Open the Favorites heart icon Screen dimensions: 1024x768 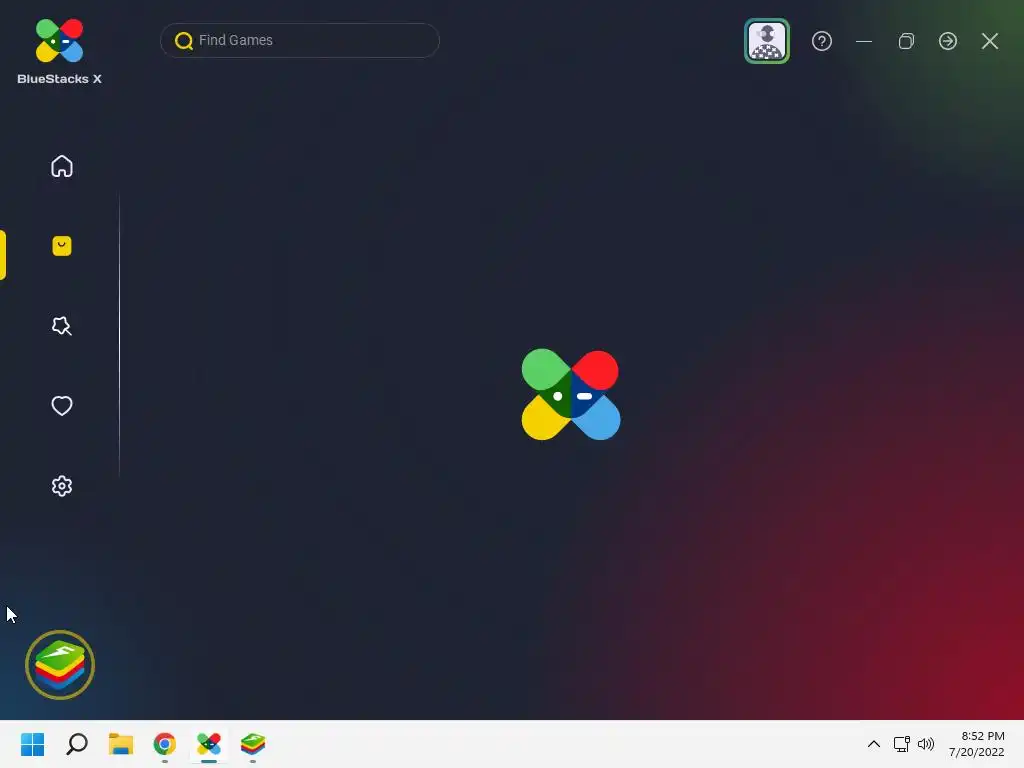[62, 406]
